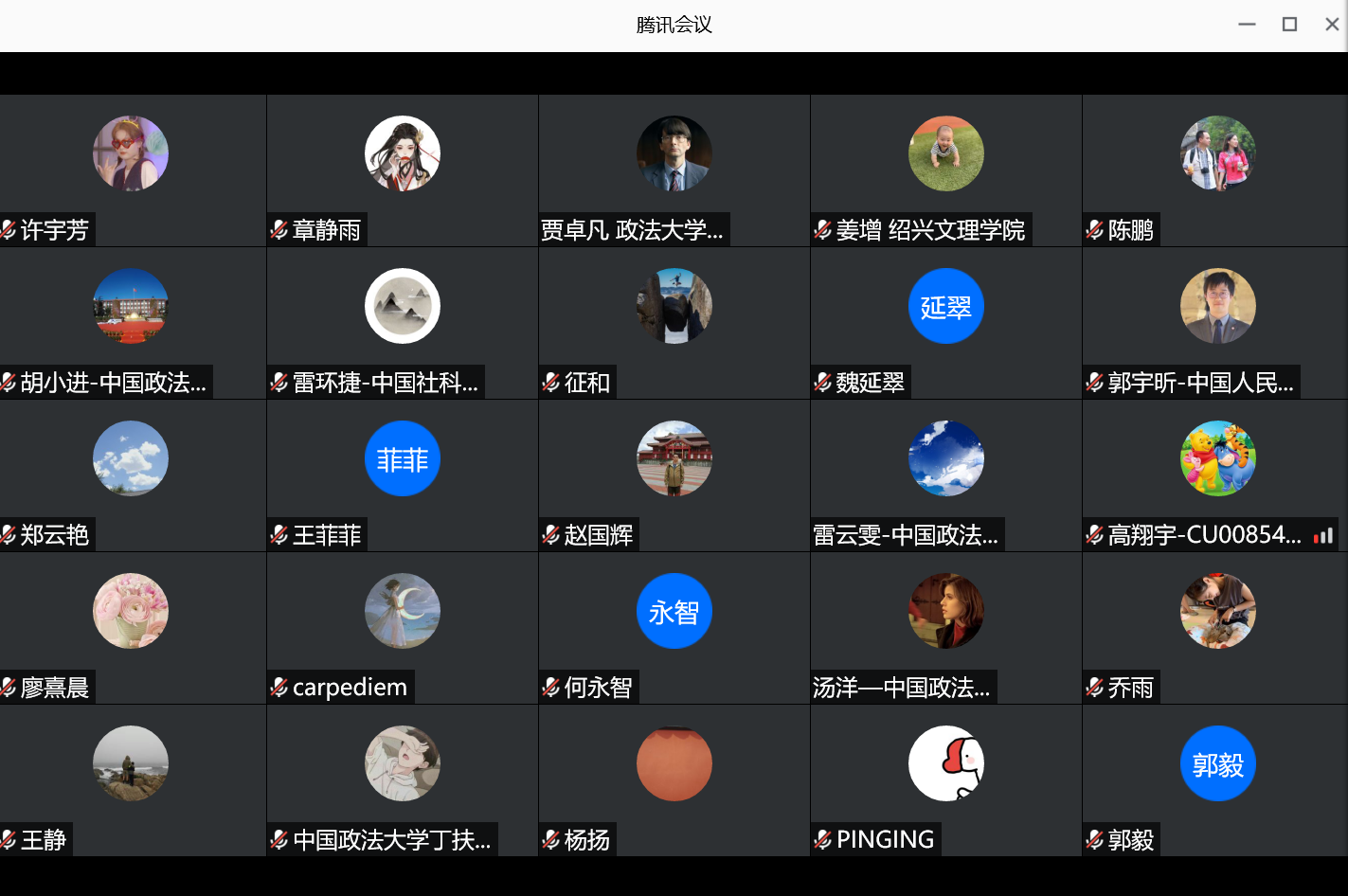The height and width of the screenshot is (896, 1348).
Task: Click the name label 雷云雯-中国政法...
Action: (x=908, y=535)
